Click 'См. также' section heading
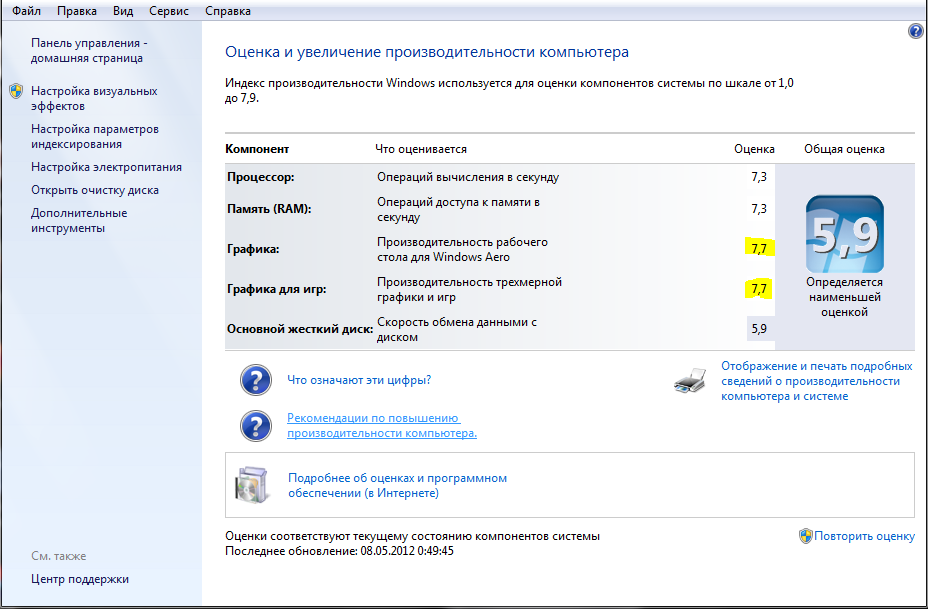 (x=59, y=556)
